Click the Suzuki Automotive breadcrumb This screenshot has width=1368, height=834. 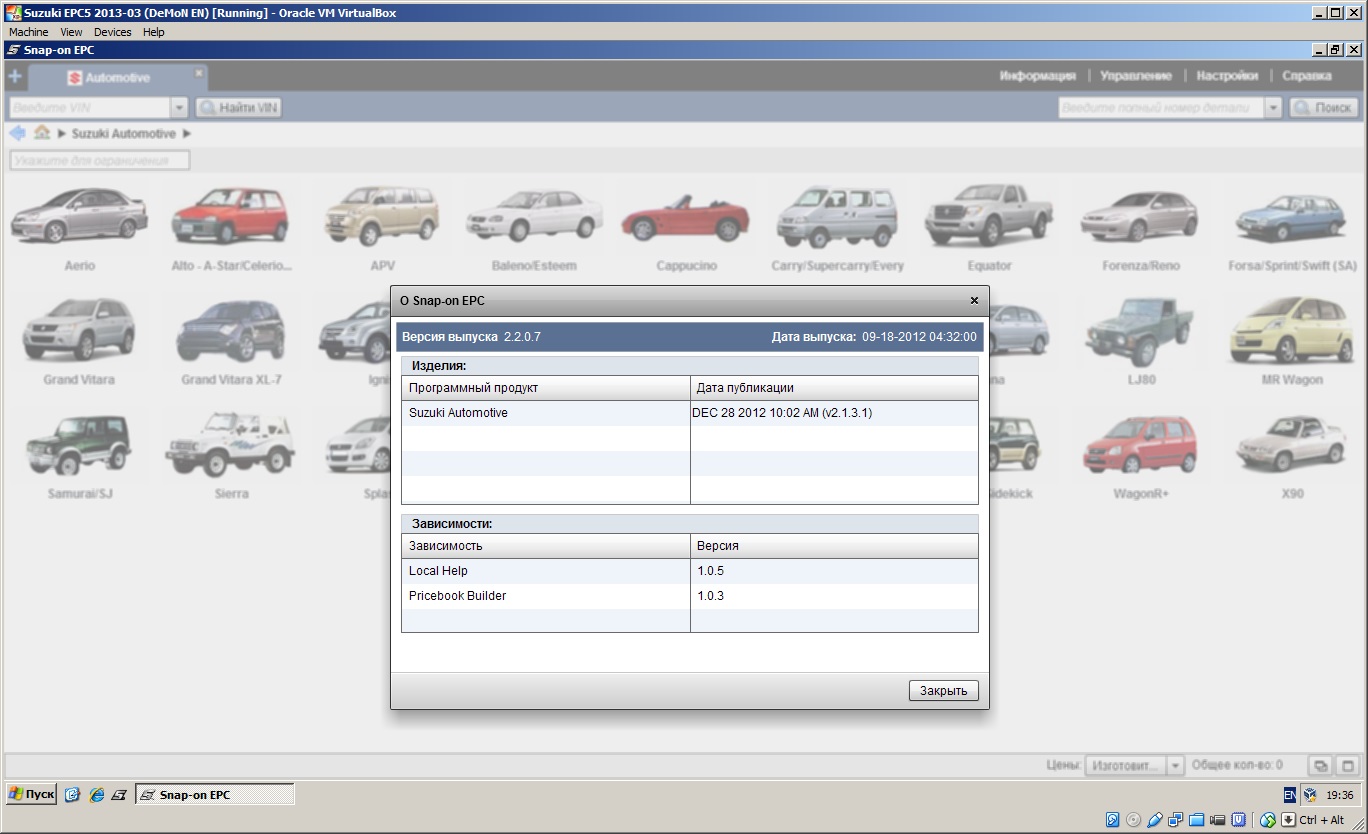click(x=123, y=134)
